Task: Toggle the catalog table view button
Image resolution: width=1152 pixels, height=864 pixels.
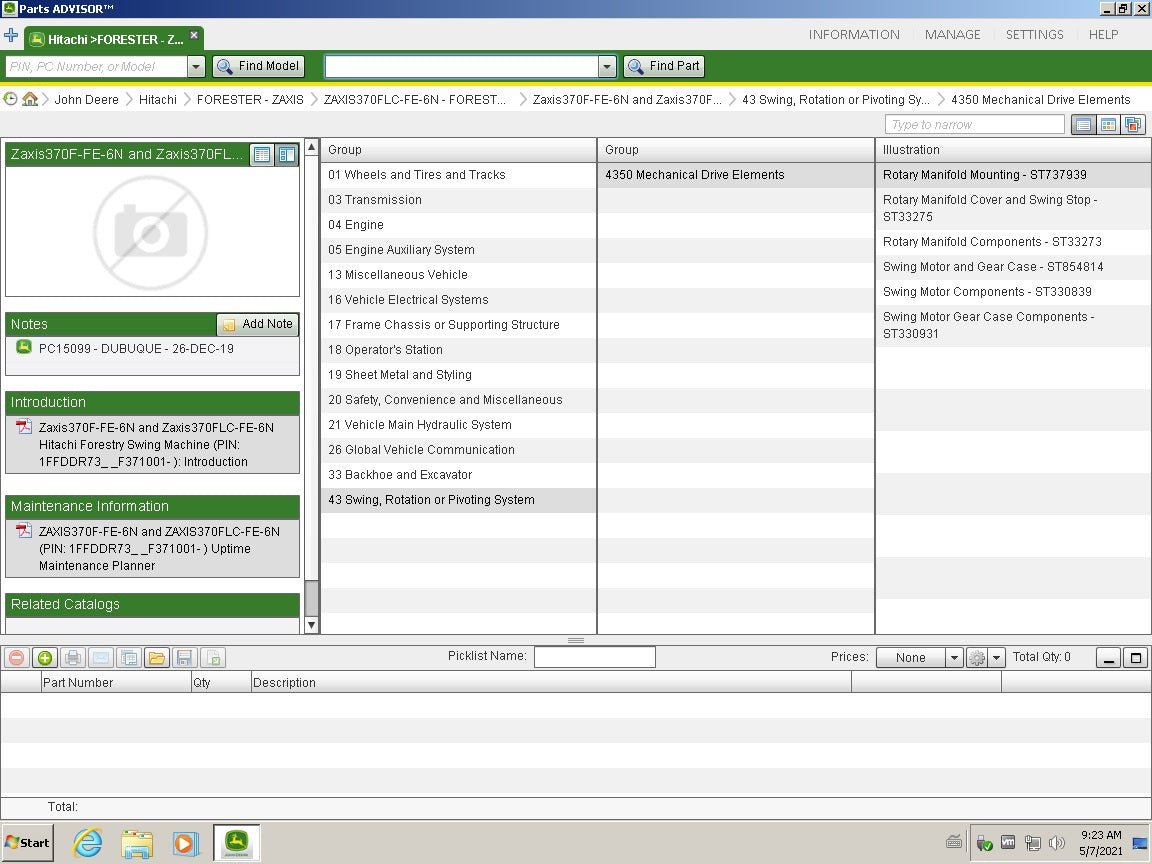Action: click(x=261, y=155)
